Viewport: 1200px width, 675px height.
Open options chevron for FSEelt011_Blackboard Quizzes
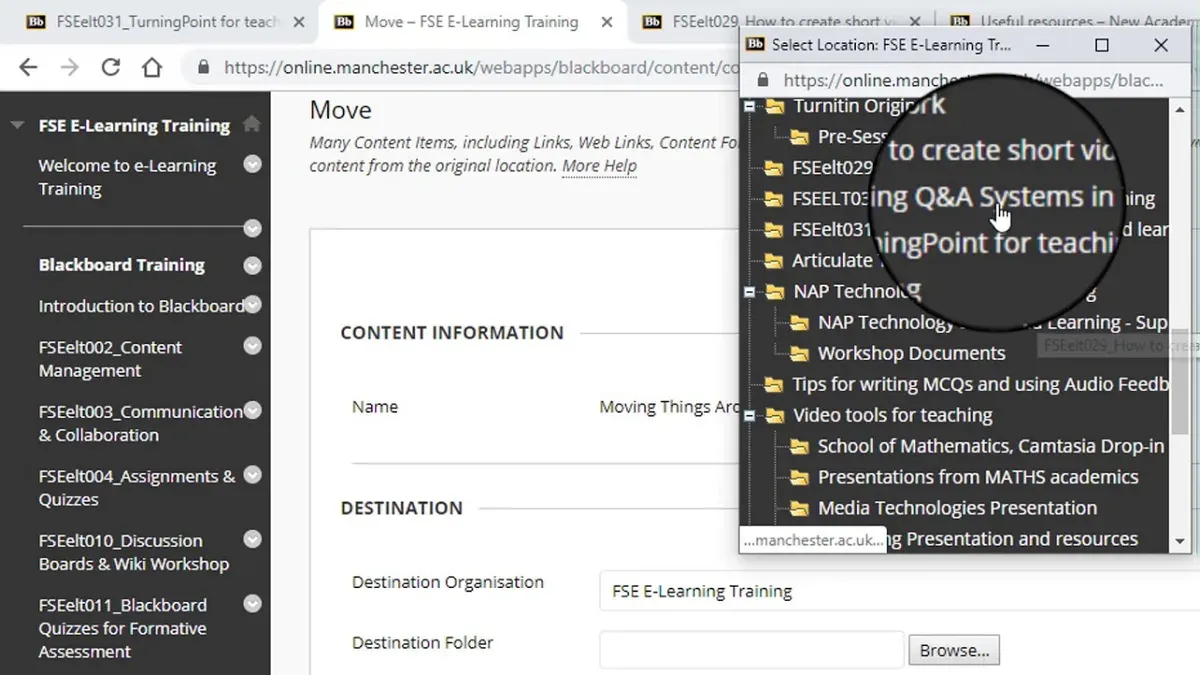pyautogui.click(x=253, y=604)
